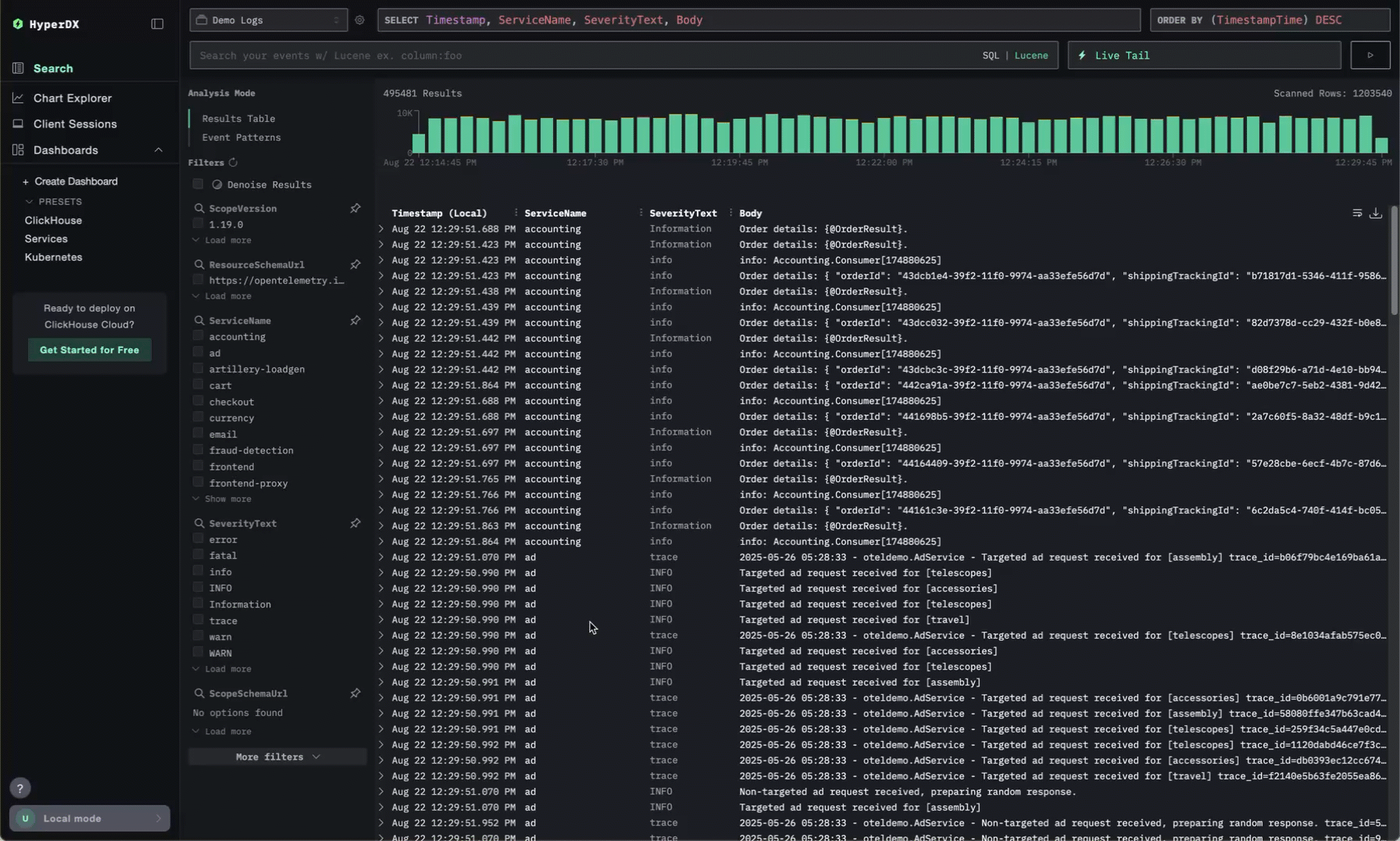Open source settings gear next to Demo Logs
Viewport: 1400px width, 841px height.
359,20
